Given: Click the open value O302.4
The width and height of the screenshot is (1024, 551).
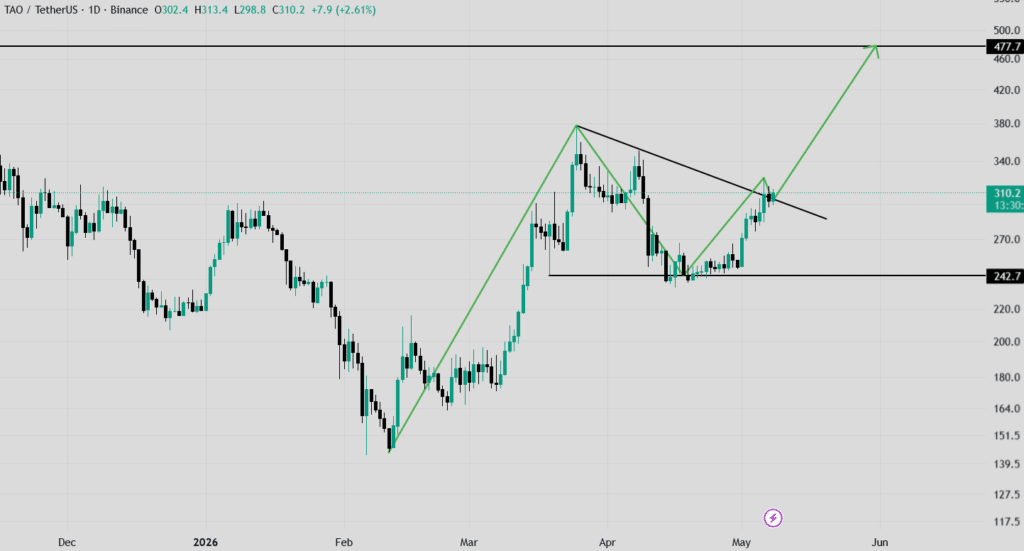Looking at the screenshot, I should pos(171,10).
